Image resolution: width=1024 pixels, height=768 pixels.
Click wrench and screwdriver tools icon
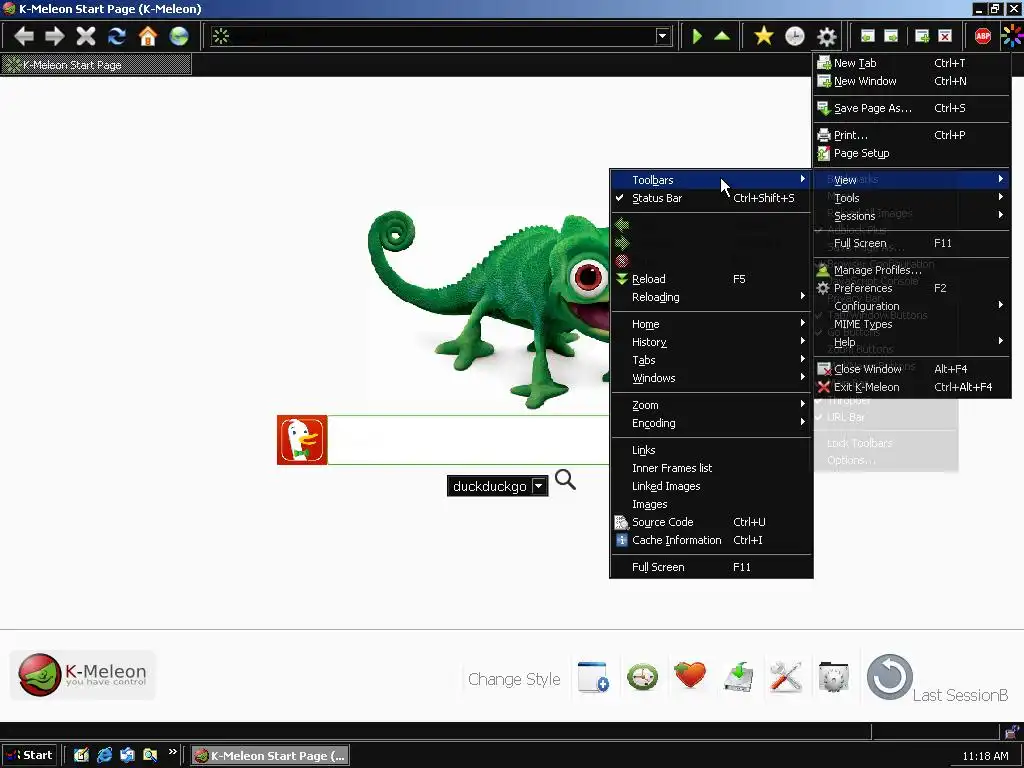click(x=786, y=677)
